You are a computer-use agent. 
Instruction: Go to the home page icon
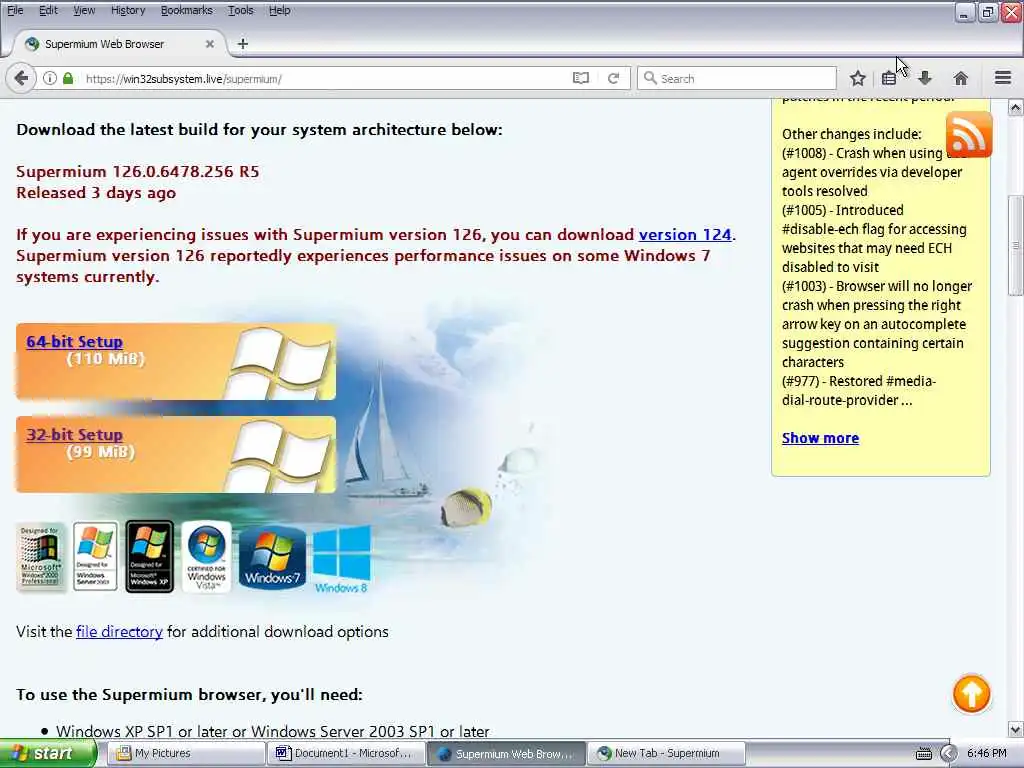[961, 78]
